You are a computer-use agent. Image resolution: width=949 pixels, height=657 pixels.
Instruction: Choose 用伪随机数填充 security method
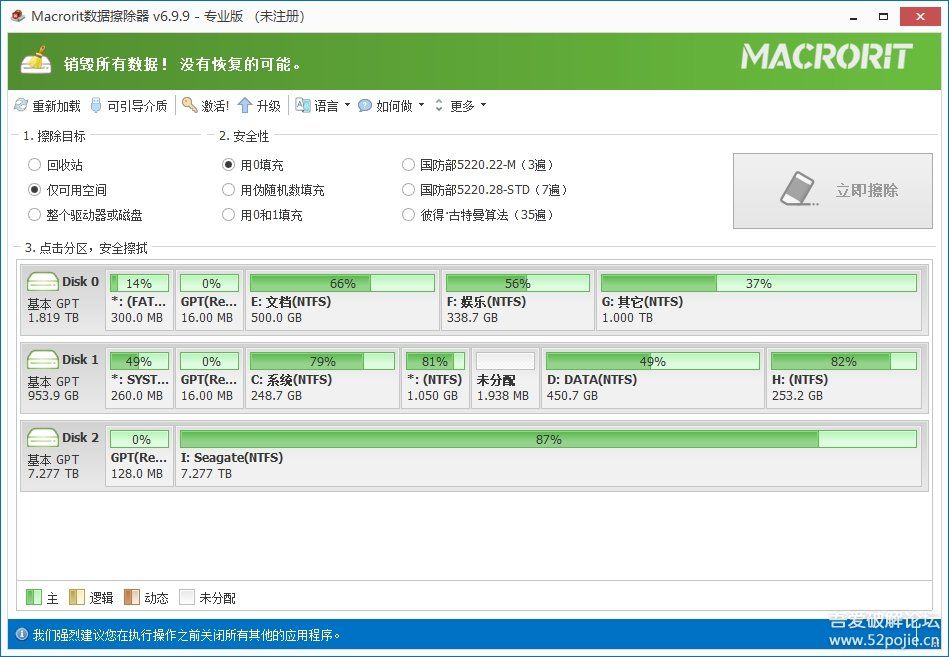(x=229, y=190)
